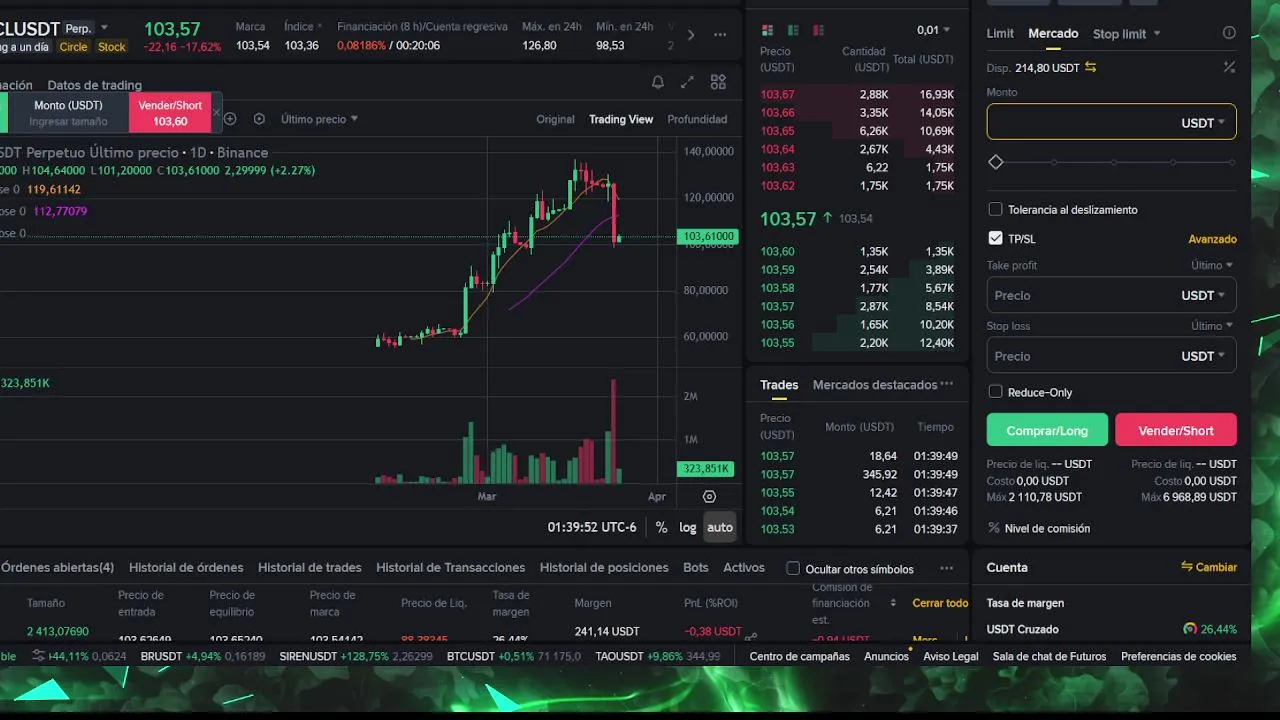This screenshot has height=720, width=1280.
Task: Open the Historial de órdenes tab
Action: pyautogui.click(x=186, y=568)
